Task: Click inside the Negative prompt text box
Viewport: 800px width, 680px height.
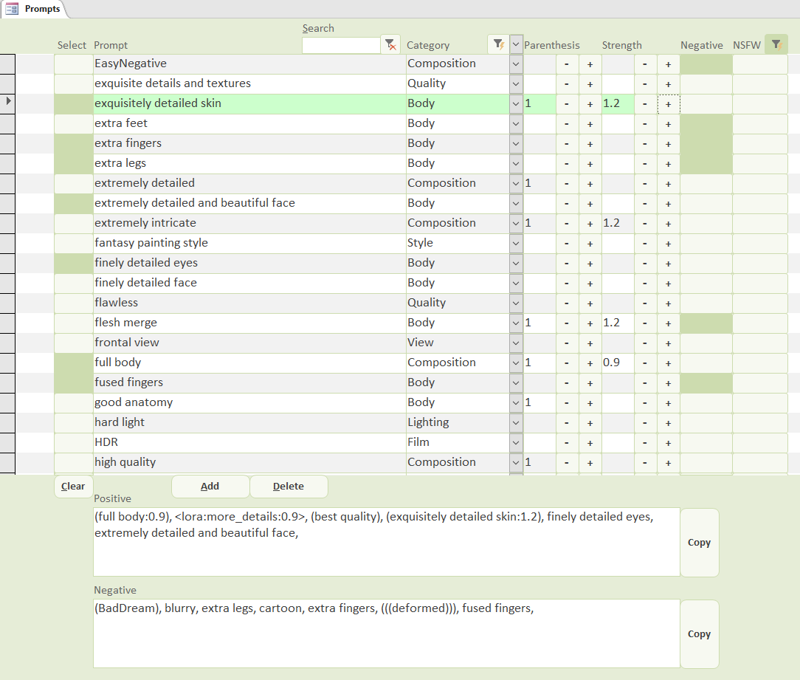Action: point(387,633)
